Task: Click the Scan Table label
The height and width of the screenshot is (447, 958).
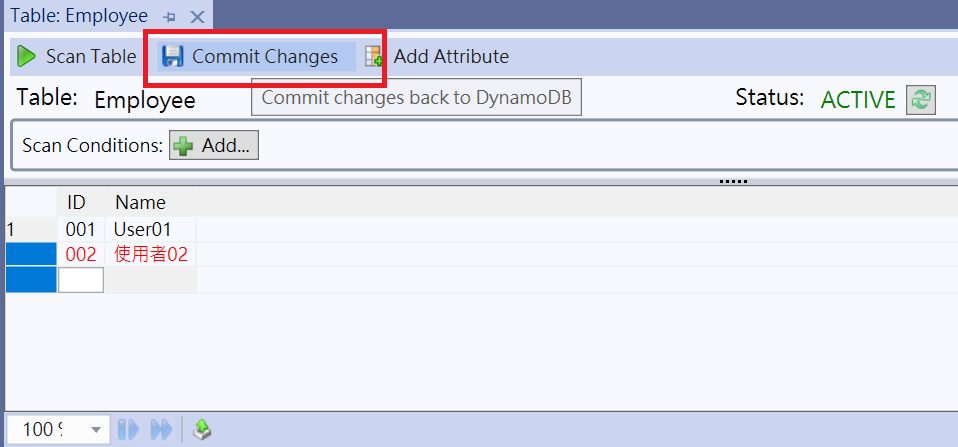Action: click(91, 56)
